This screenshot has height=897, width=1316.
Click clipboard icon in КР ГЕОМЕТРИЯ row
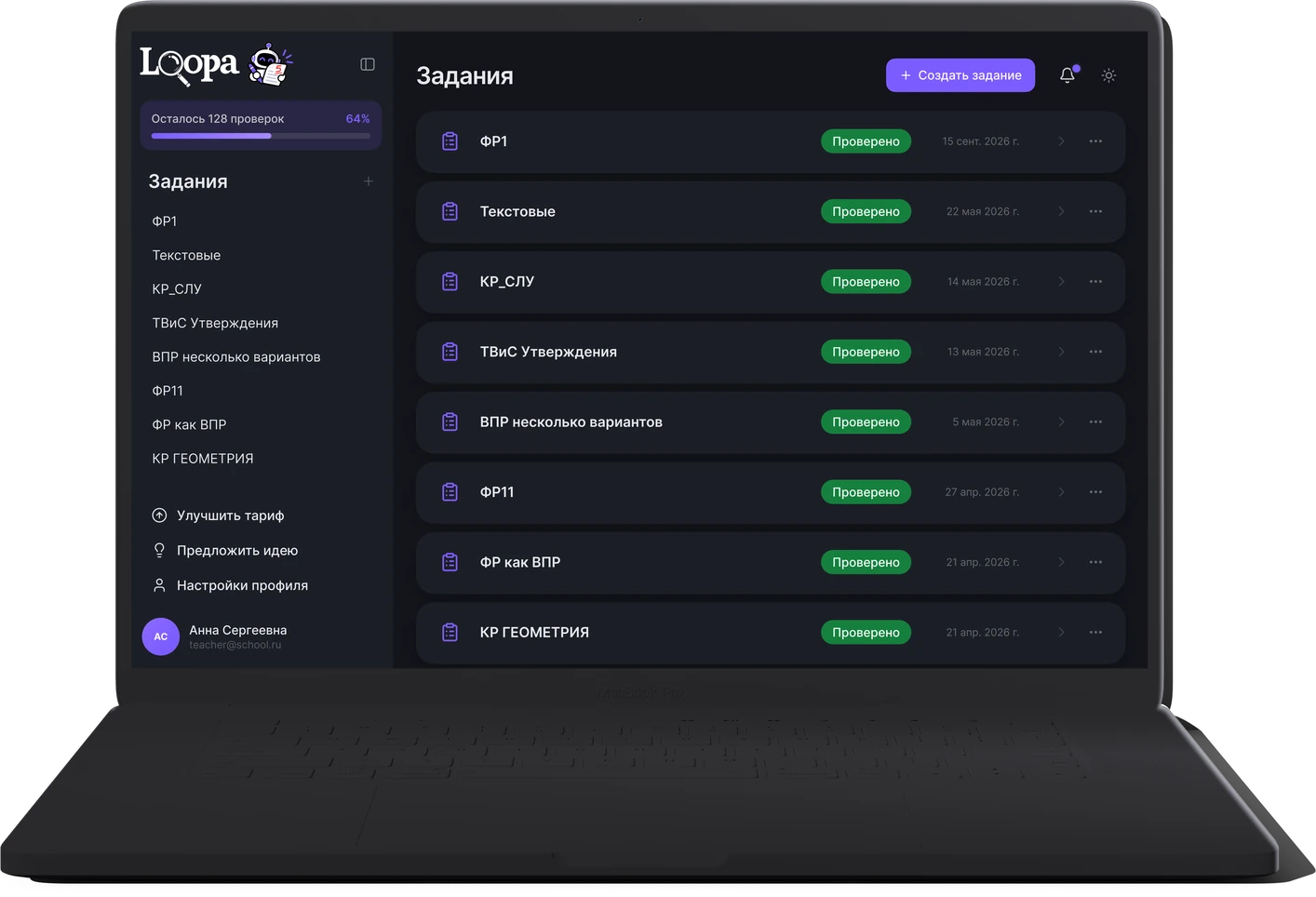tap(450, 632)
